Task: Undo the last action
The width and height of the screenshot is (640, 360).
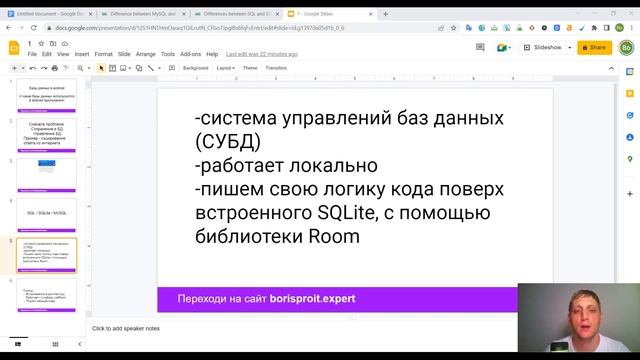Action: click(33, 68)
